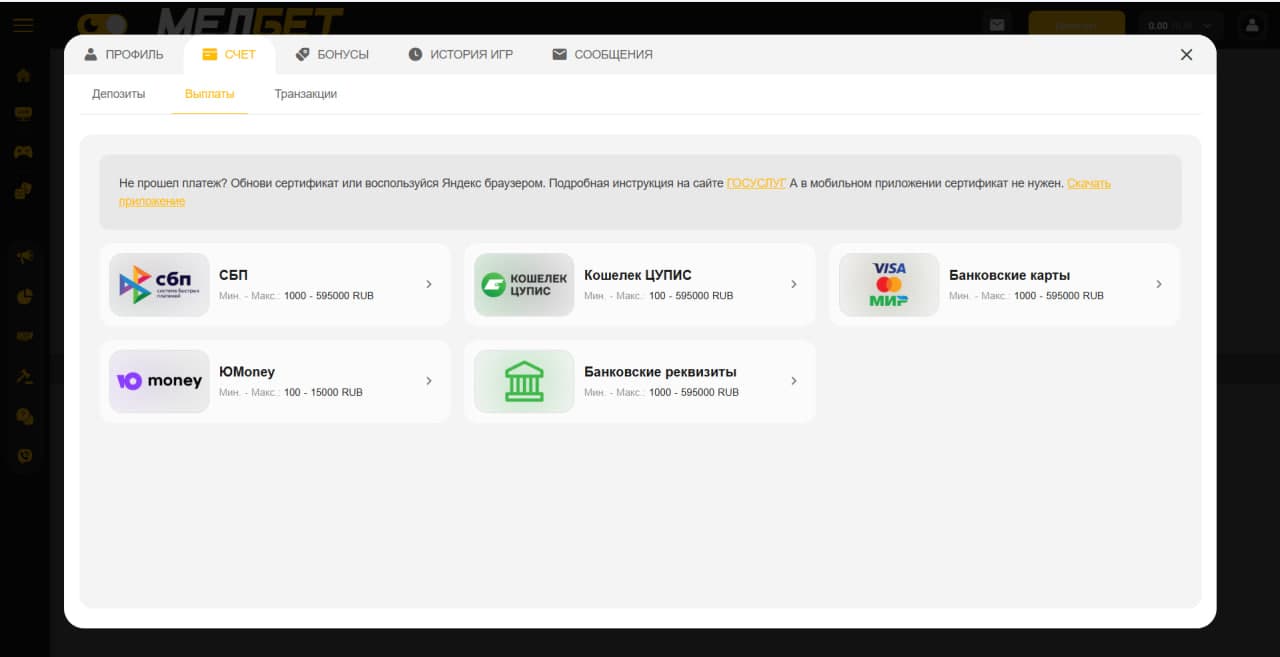Choose the Кошелек ЦУПИС logo
The height and width of the screenshot is (657, 1280).
(524, 284)
